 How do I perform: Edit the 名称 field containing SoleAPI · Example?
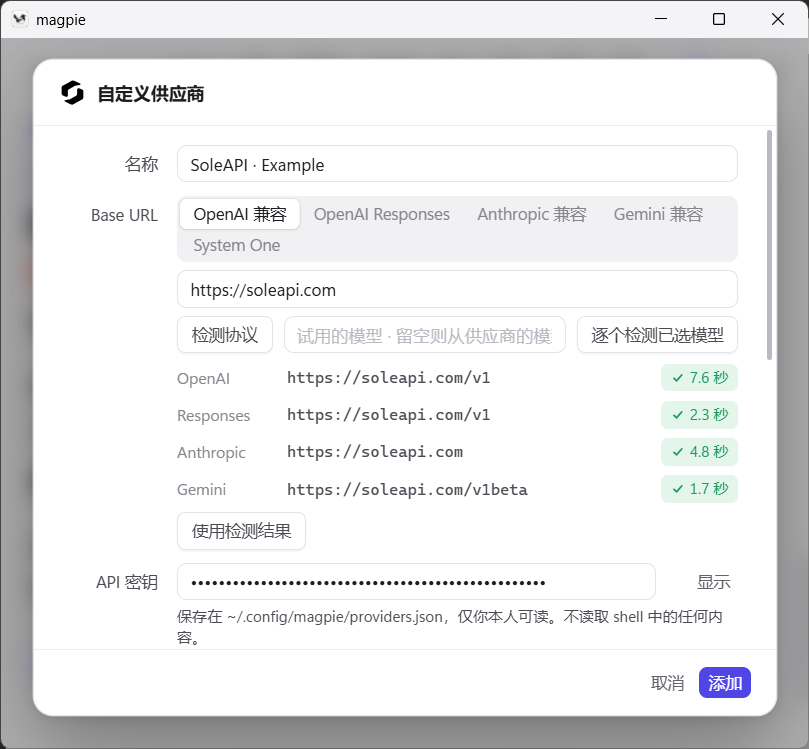(457, 164)
